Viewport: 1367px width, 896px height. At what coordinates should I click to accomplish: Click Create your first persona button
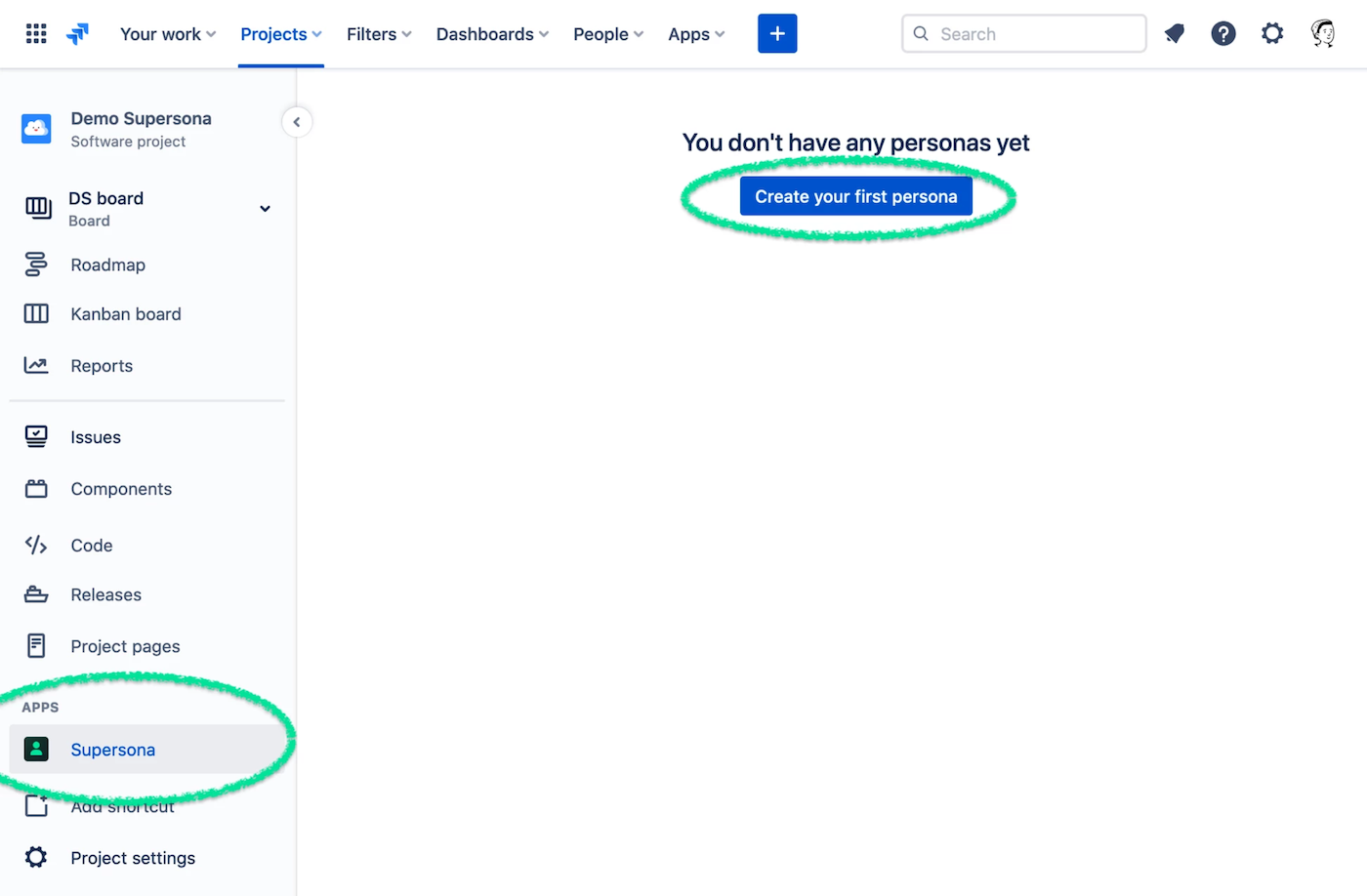(856, 196)
